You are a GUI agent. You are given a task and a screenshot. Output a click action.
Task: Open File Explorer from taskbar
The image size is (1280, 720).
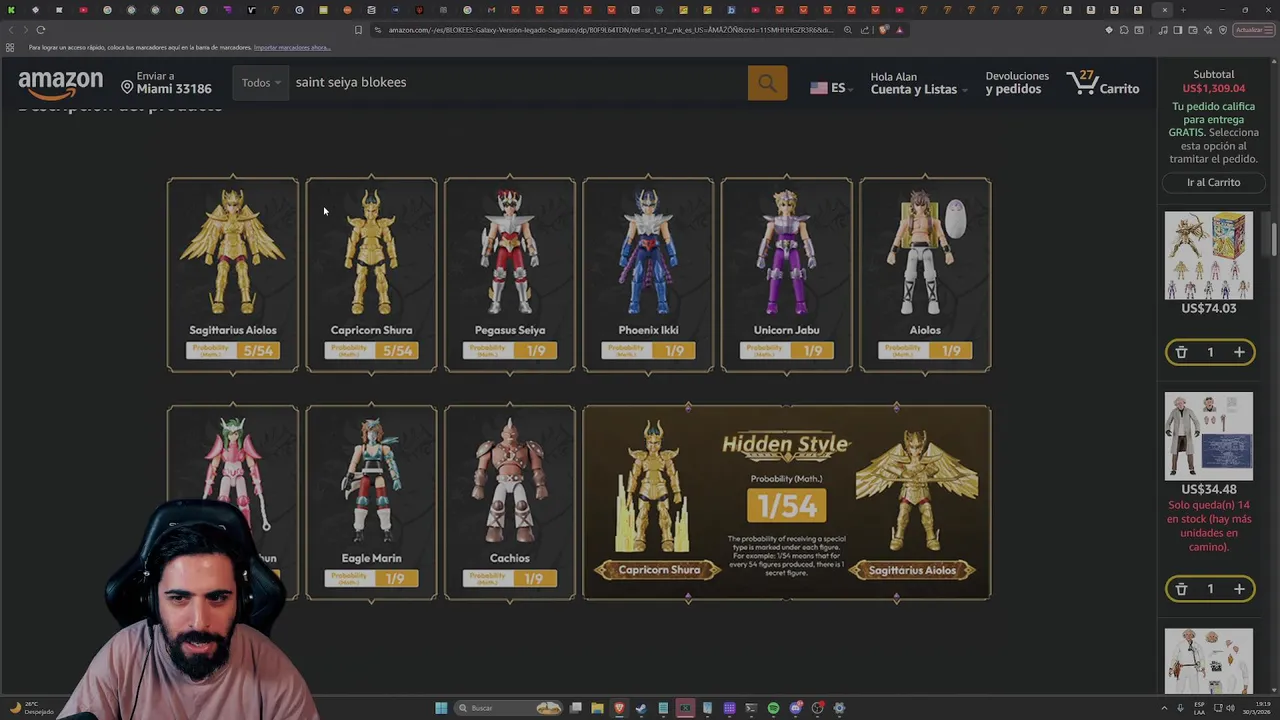coord(597,708)
